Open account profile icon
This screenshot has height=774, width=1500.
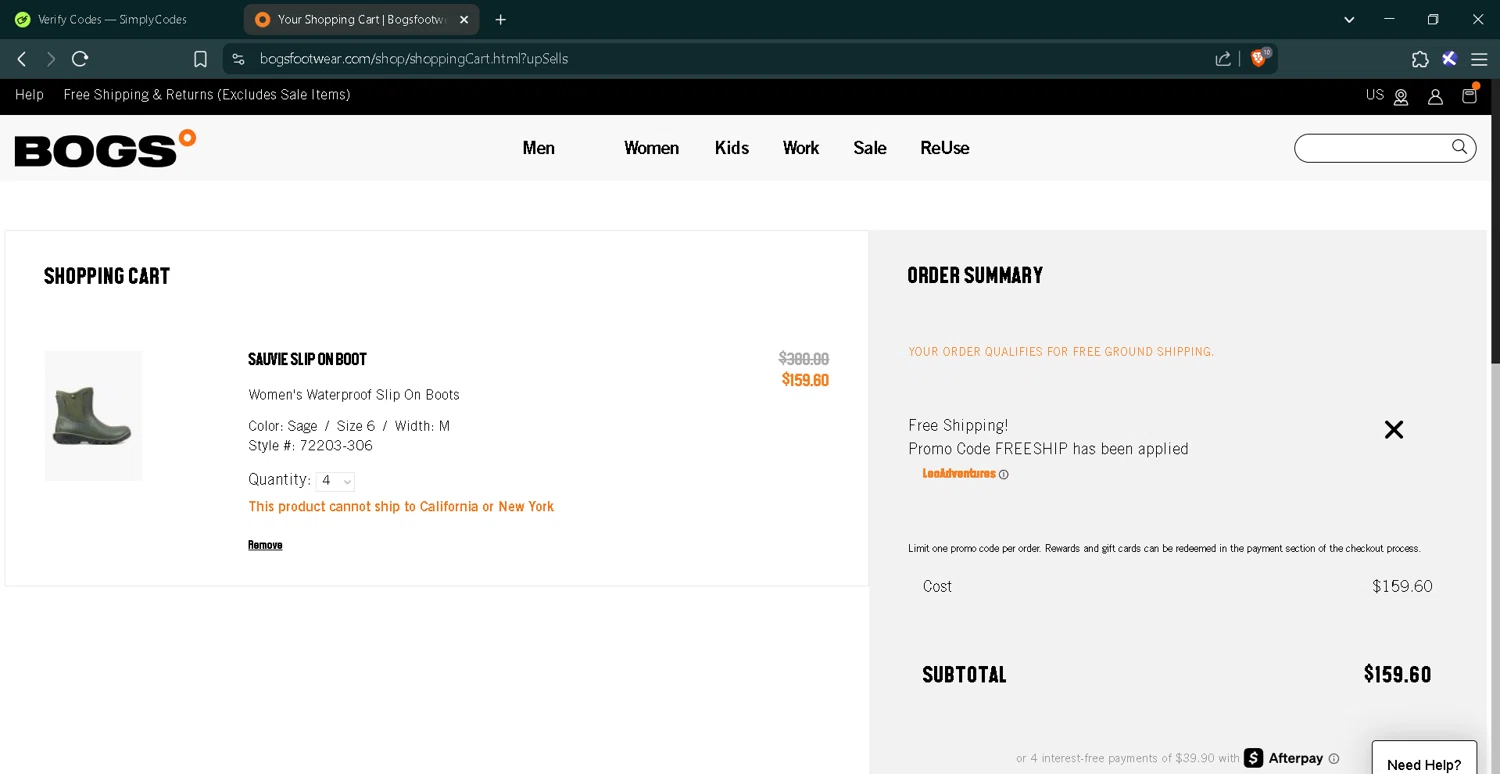1435,97
